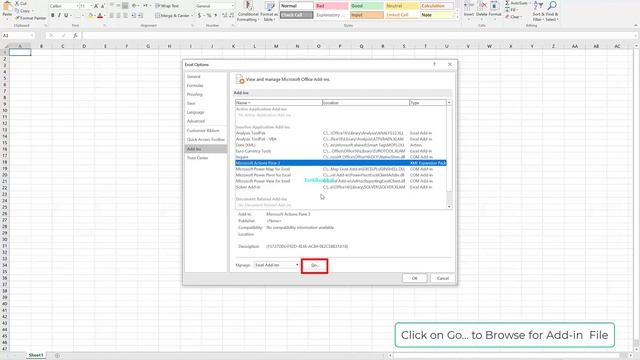640x360 pixels.
Task: Click the Go... button beside Manage
Action: click(314, 266)
